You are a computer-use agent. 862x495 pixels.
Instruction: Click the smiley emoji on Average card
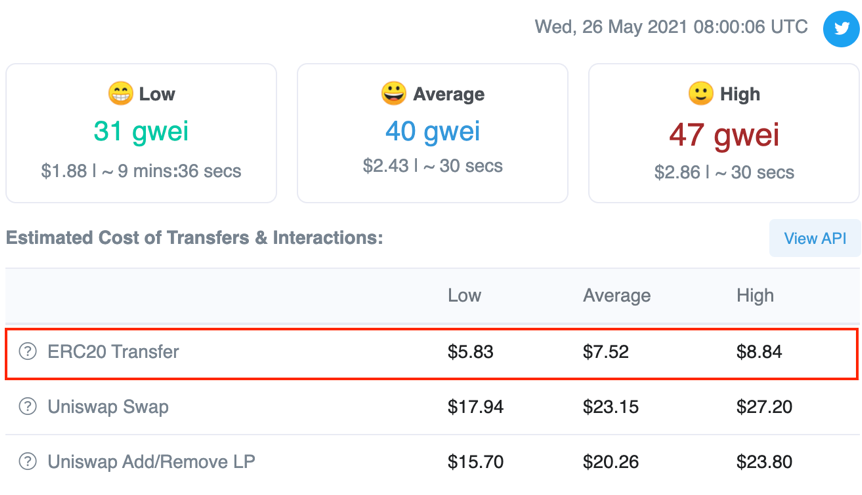click(394, 94)
